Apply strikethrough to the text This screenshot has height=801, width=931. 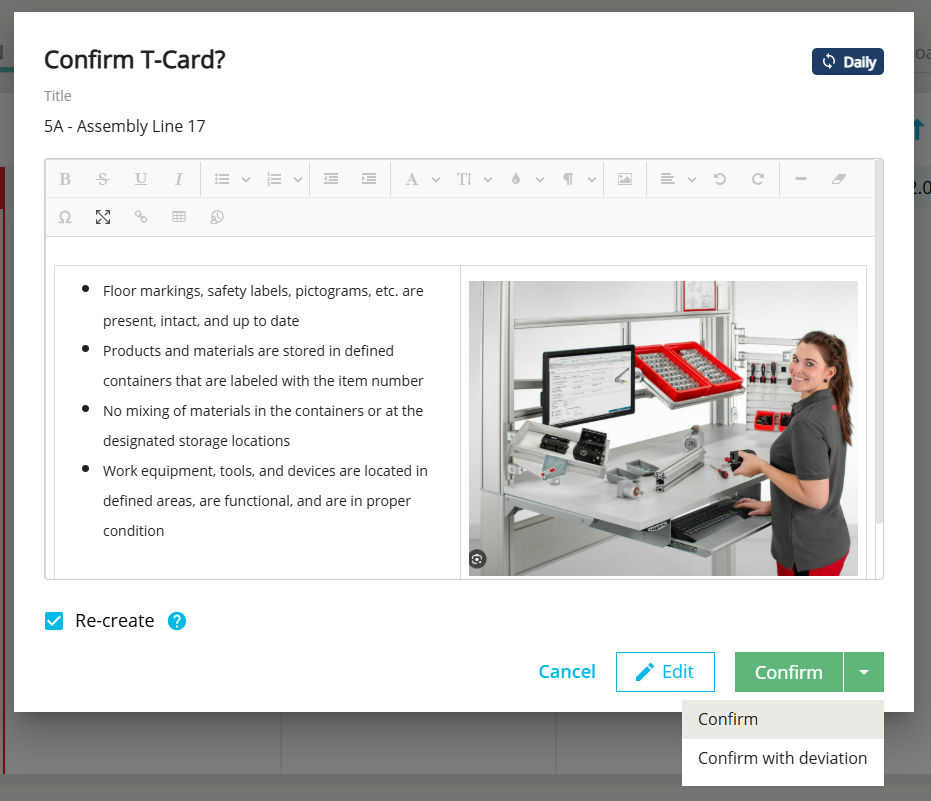(103, 179)
